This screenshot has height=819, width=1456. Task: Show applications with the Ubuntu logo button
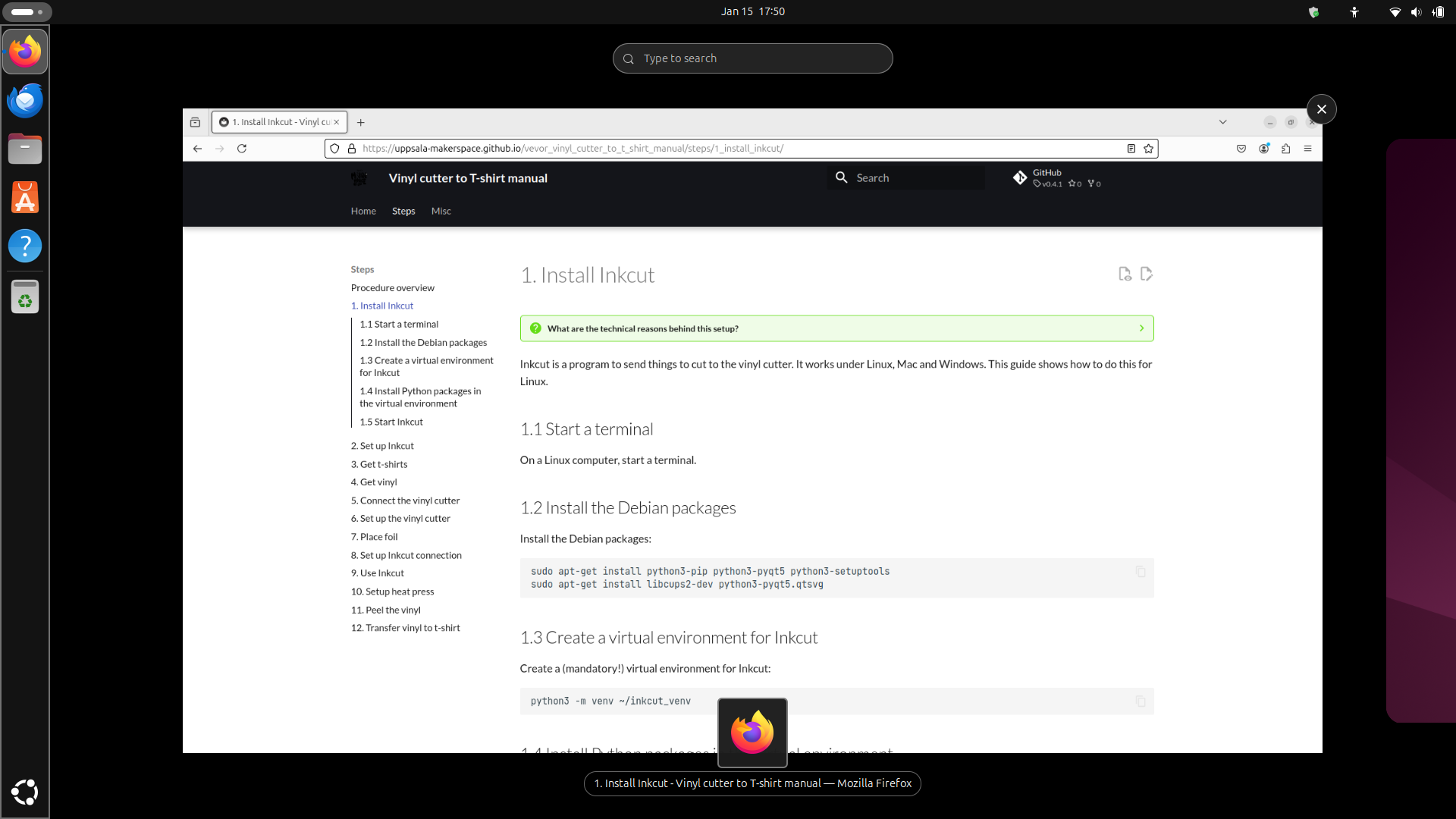pyautogui.click(x=25, y=792)
